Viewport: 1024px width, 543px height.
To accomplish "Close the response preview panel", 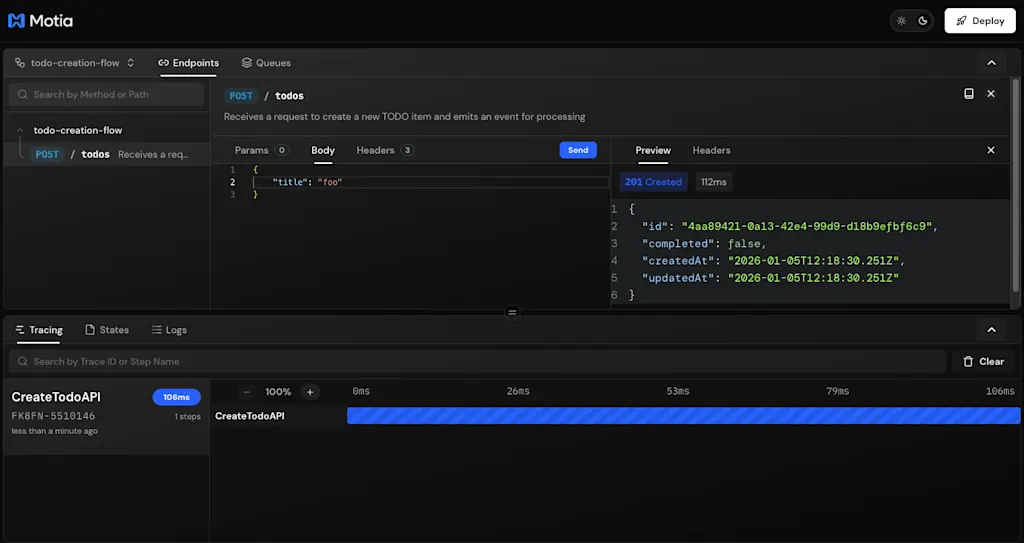I will 991,150.
